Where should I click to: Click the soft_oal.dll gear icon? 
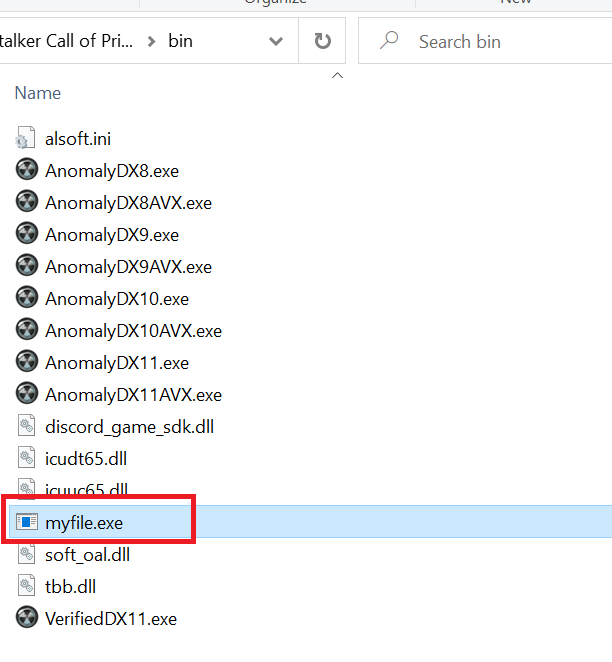click(26, 554)
